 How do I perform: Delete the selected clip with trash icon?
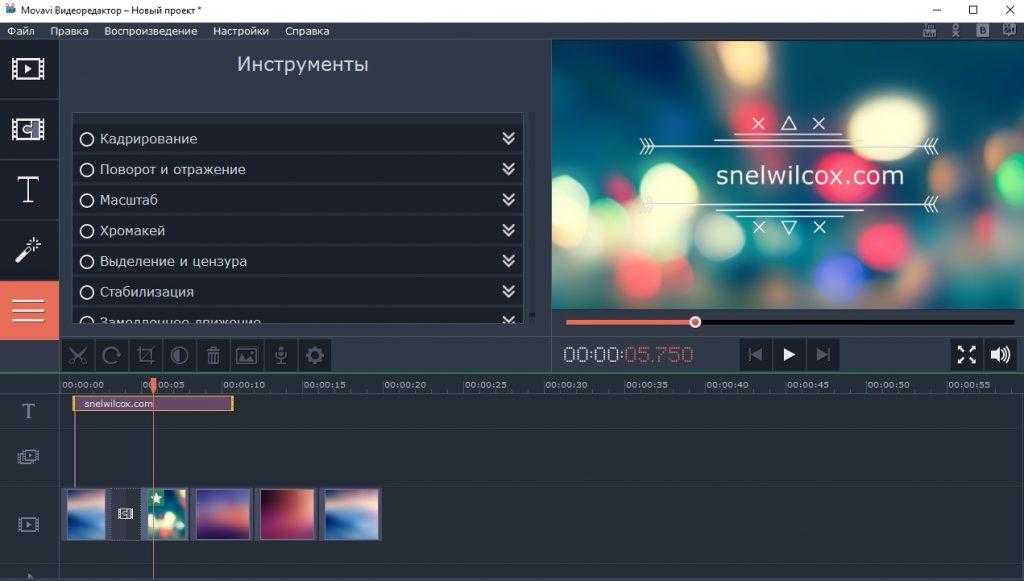pyautogui.click(x=214, y=356)
